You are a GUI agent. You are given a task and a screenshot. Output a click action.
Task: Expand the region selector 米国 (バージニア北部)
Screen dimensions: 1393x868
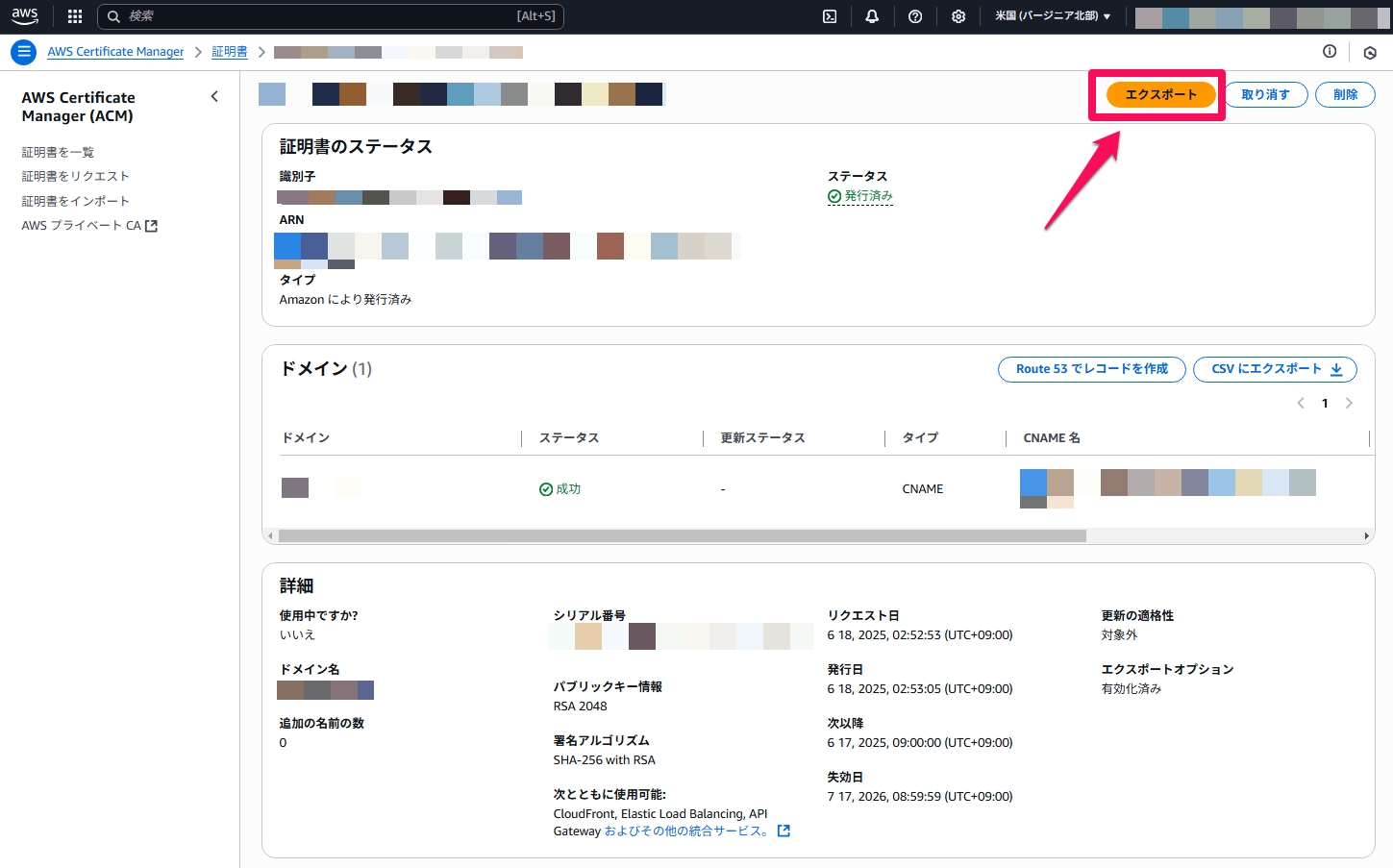click(1053, 16)
